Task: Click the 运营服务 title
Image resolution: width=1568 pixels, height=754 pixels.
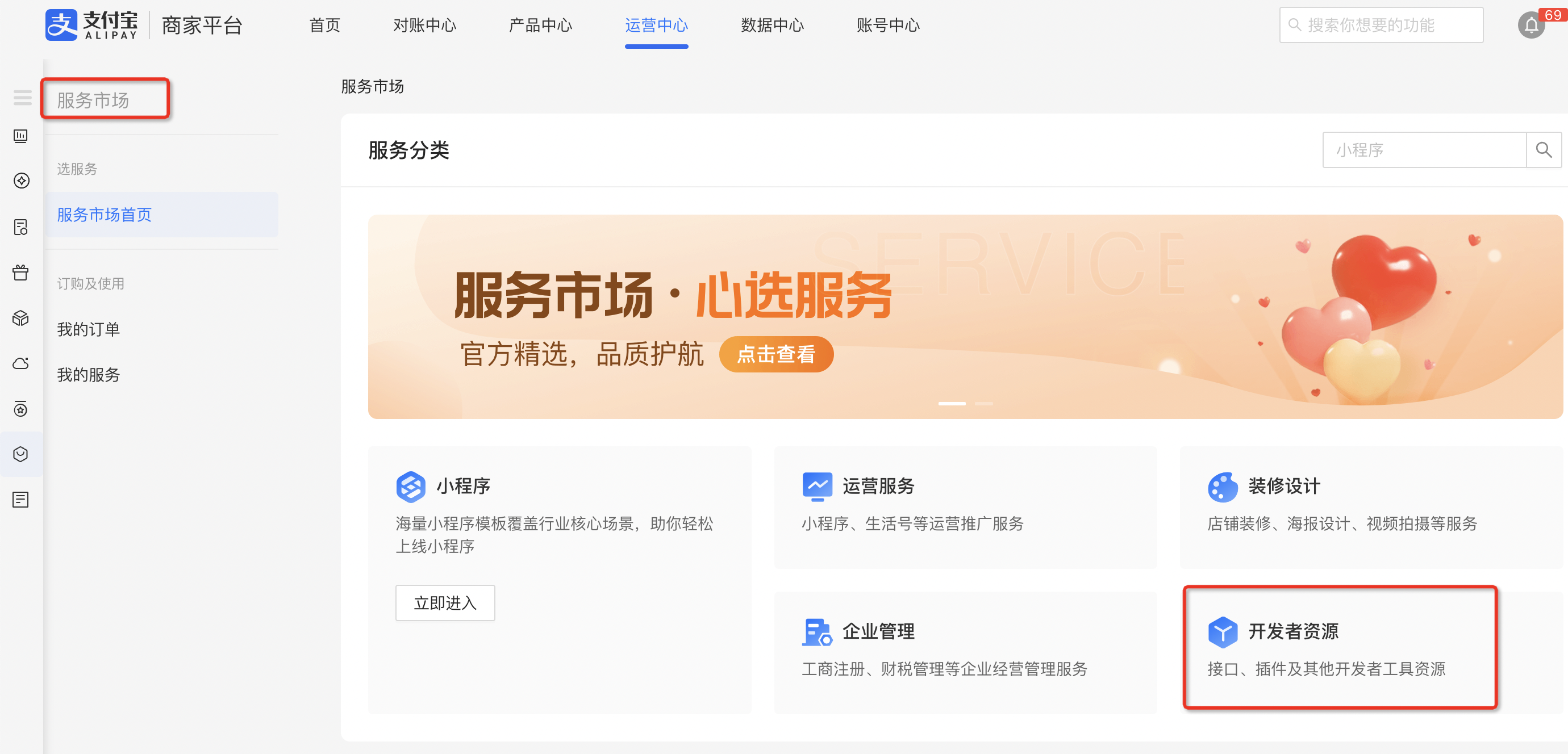Action: [x=878, y=486]
